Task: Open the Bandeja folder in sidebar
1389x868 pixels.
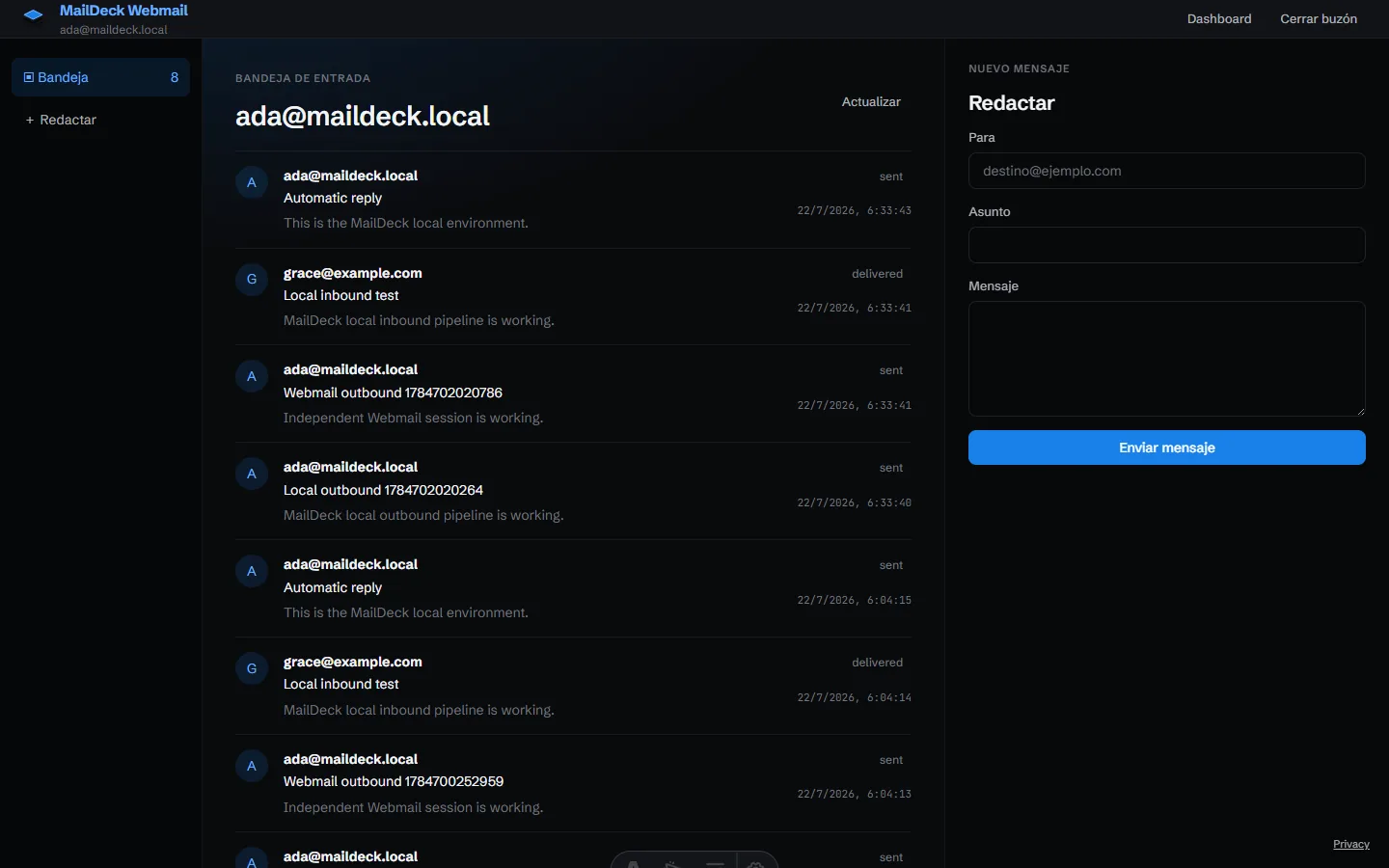Action: (100, 77)
